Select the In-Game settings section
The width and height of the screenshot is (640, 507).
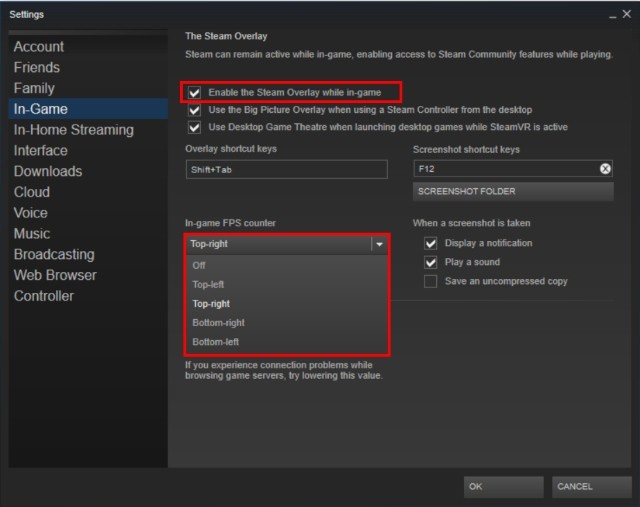[88, 109]
